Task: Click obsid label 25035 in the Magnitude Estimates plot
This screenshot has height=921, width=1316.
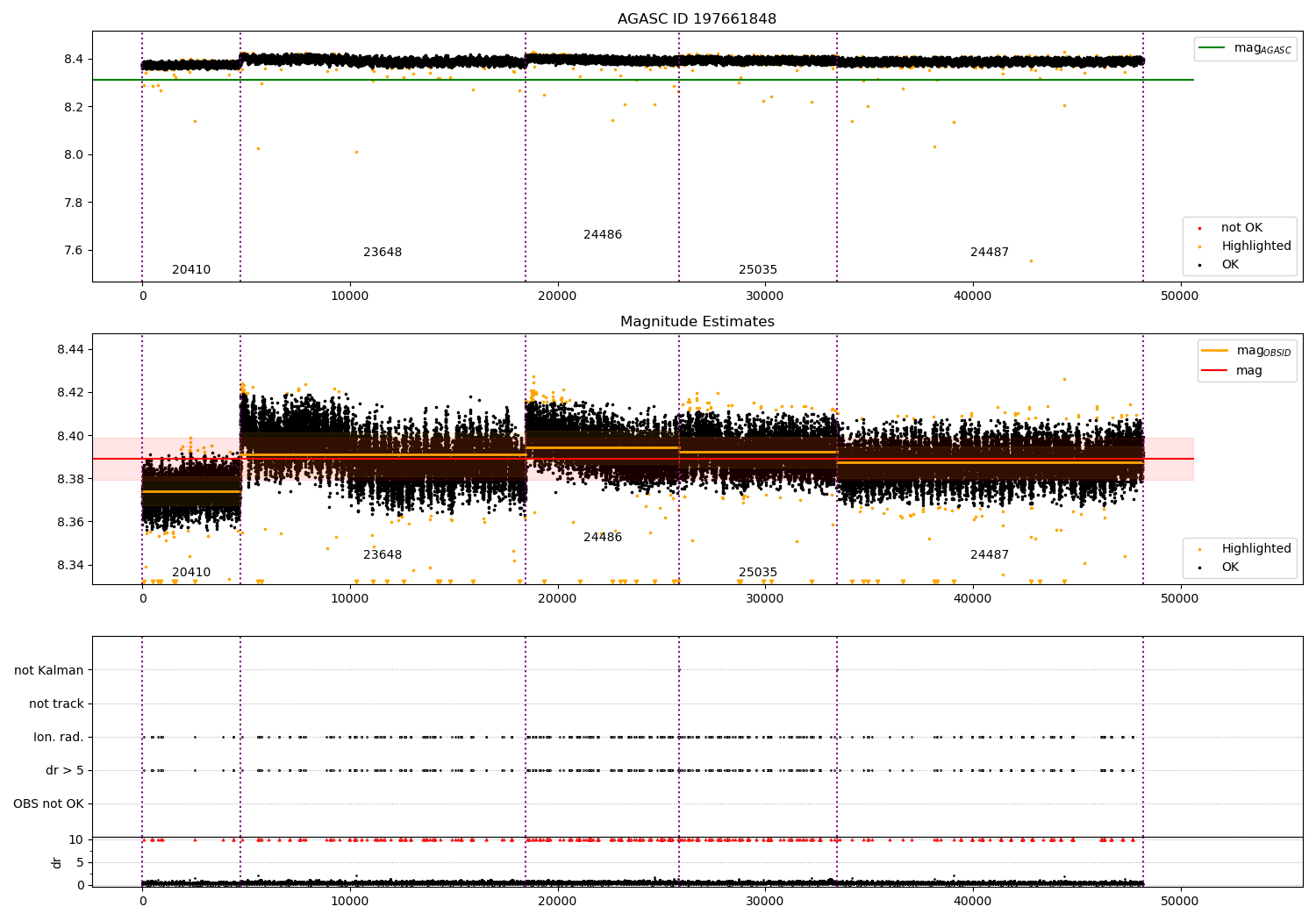Action: tap(758, 573)
